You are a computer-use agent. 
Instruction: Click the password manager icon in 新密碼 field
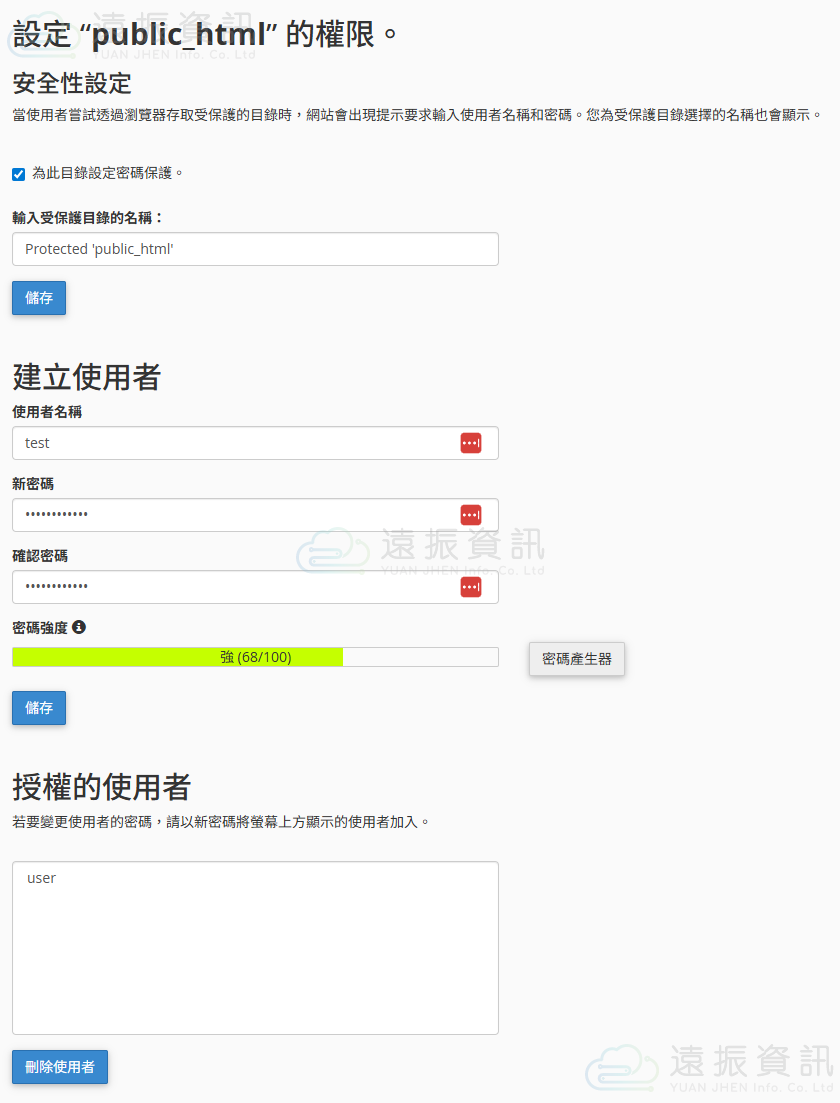coord(470,515)
